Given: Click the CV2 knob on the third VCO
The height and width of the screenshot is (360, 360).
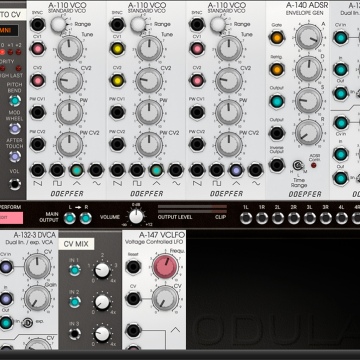Looking at the screenshot, I should coord(229,80).
